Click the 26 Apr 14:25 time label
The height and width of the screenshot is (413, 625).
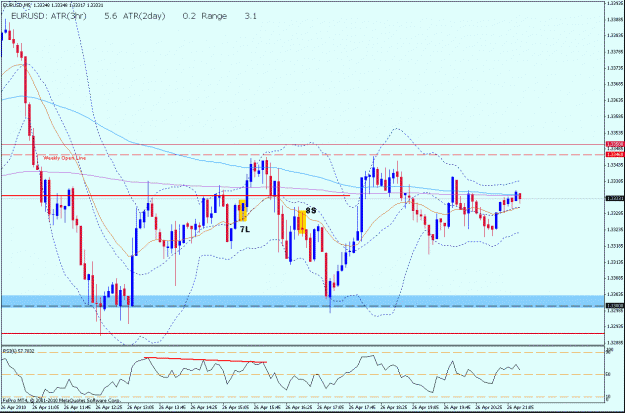click(205, 408)
